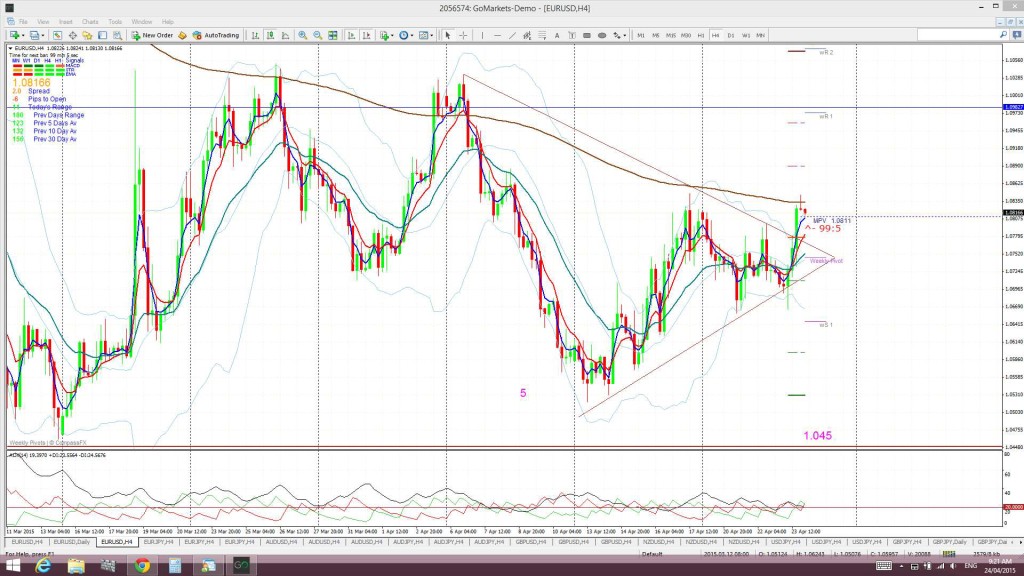This screenshot has height=576, width=1024.
Task: Open the Help menu
Action: pos(168,22)
